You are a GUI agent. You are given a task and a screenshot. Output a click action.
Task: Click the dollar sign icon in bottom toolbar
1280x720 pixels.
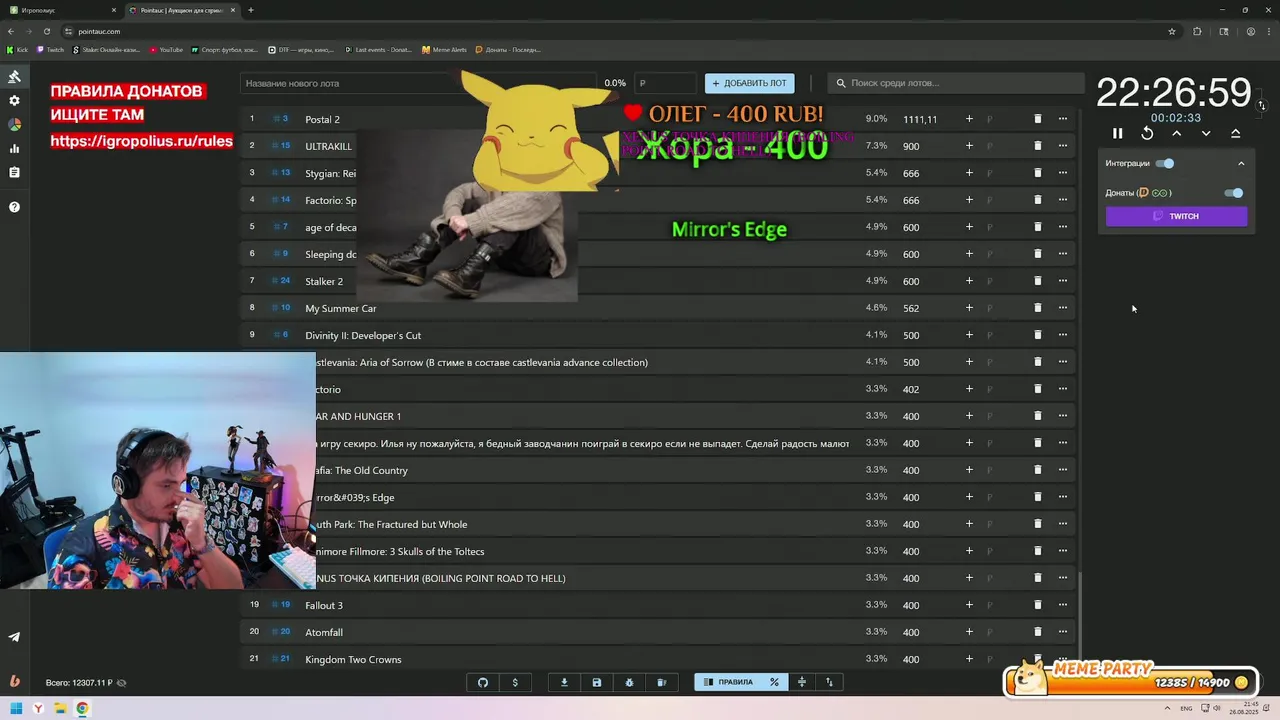[515, 682]
